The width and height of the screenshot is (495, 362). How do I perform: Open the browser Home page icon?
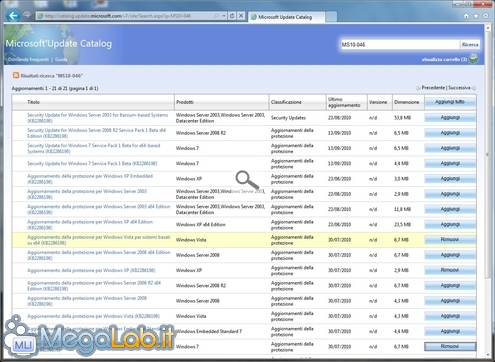tap(466, 16)
